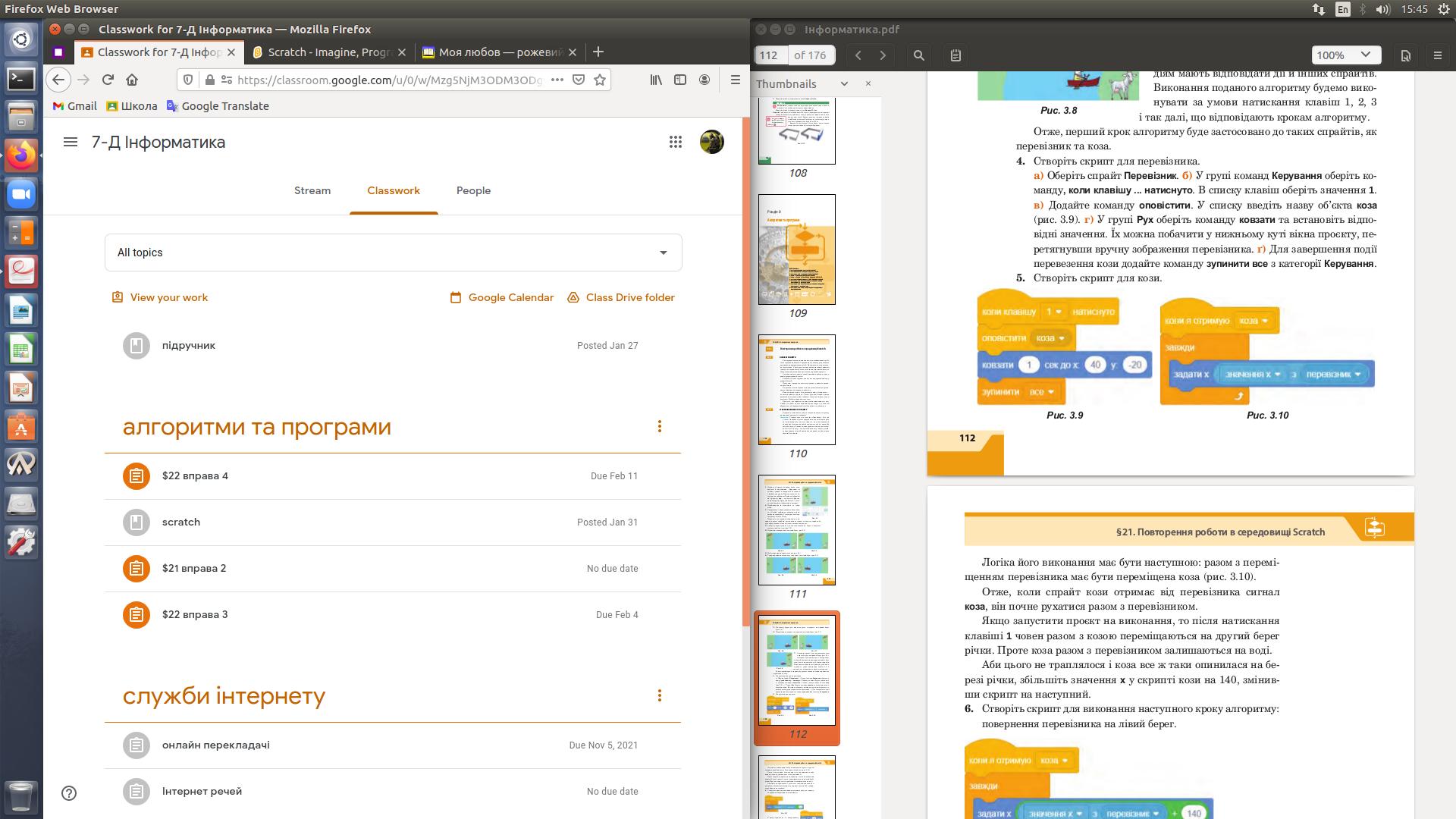
Task: Click the PDF viewer search icon
Action: tap(919, 55)
